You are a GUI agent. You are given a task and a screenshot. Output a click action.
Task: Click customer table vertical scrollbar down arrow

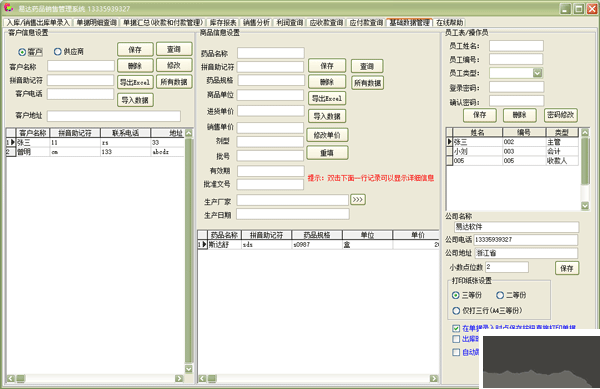189,369
